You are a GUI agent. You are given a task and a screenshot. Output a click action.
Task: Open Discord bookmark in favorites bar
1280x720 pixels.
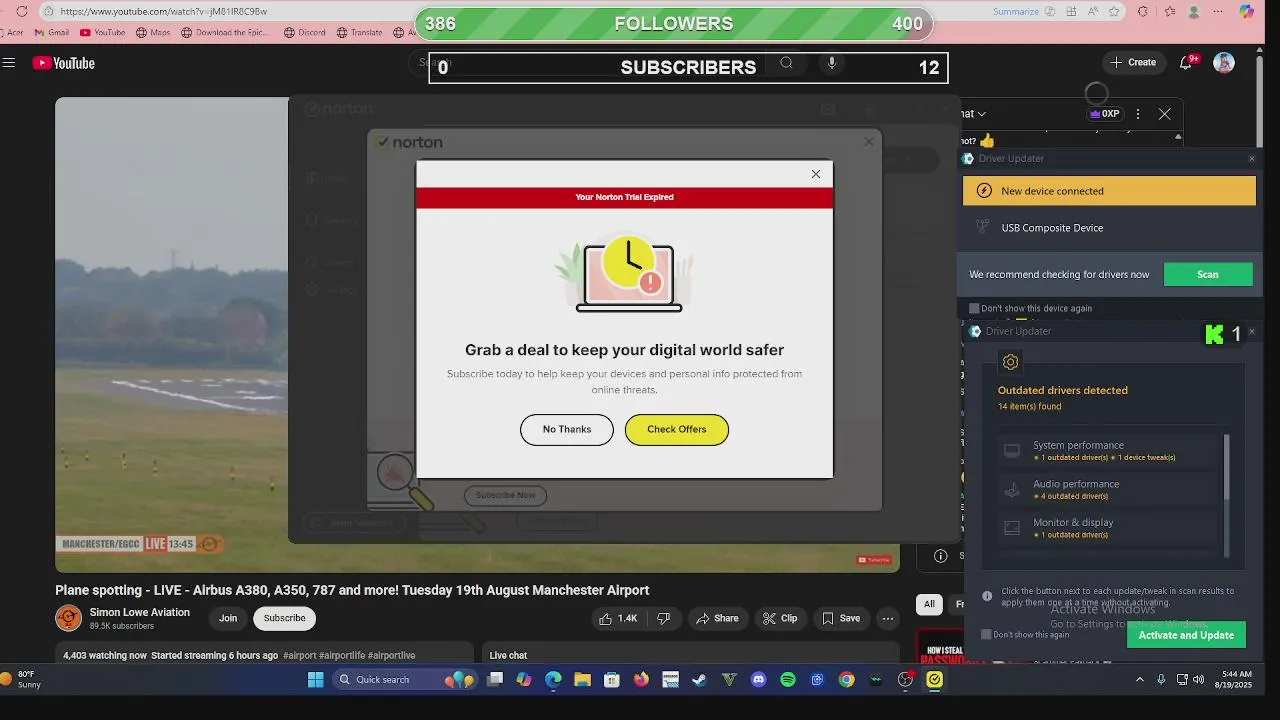(x=305, y=32)
